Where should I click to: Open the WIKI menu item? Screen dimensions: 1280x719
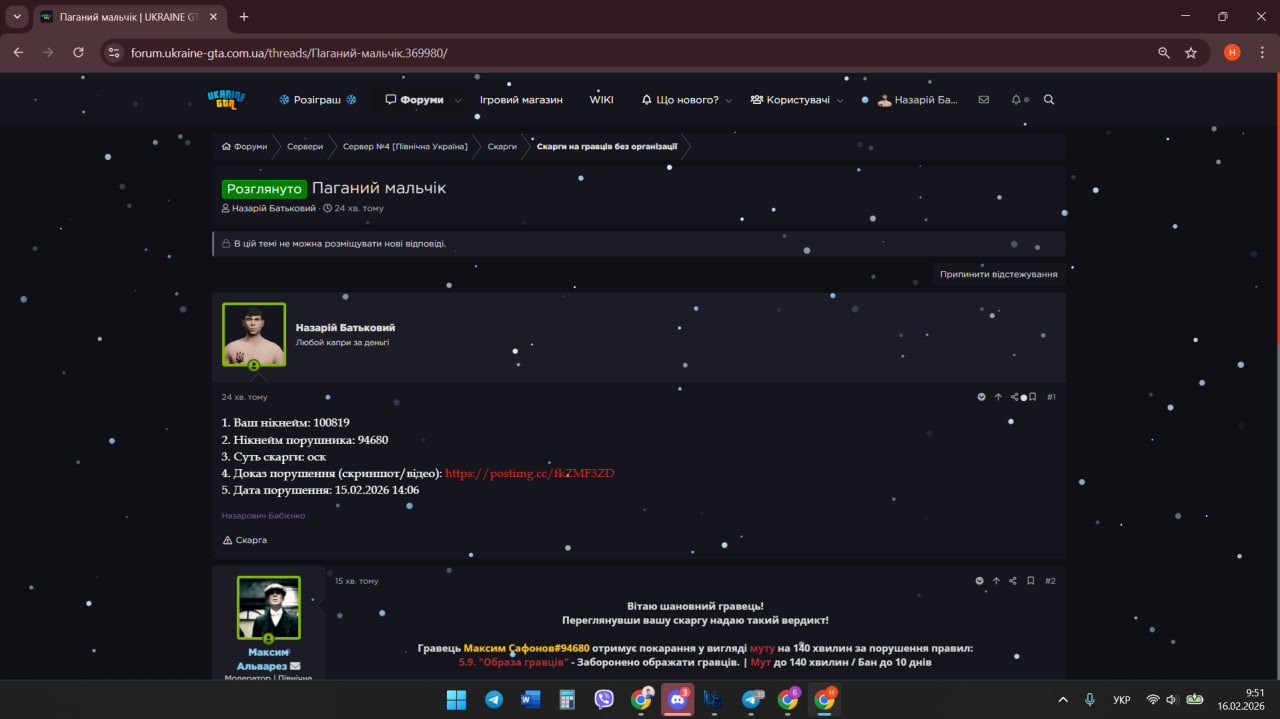tap(601, 100)
